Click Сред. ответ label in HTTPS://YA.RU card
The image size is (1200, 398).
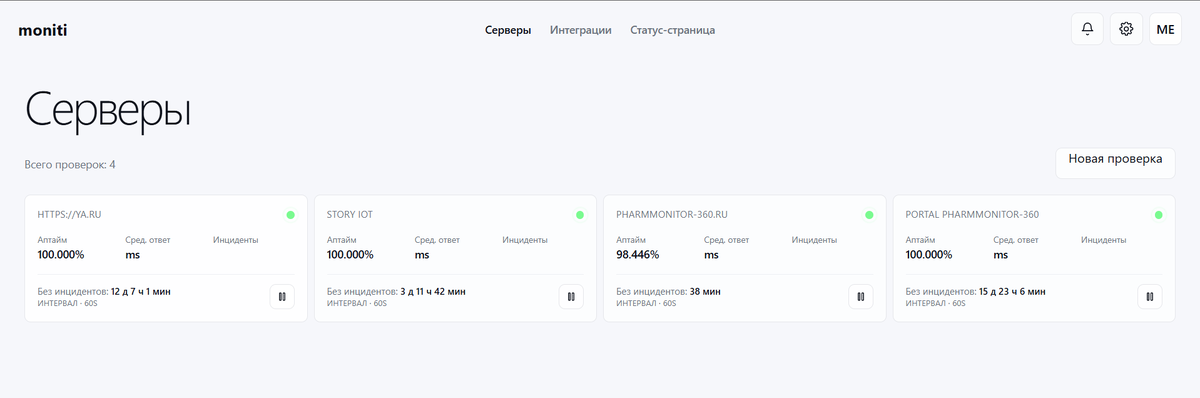[x=148, y=240]
